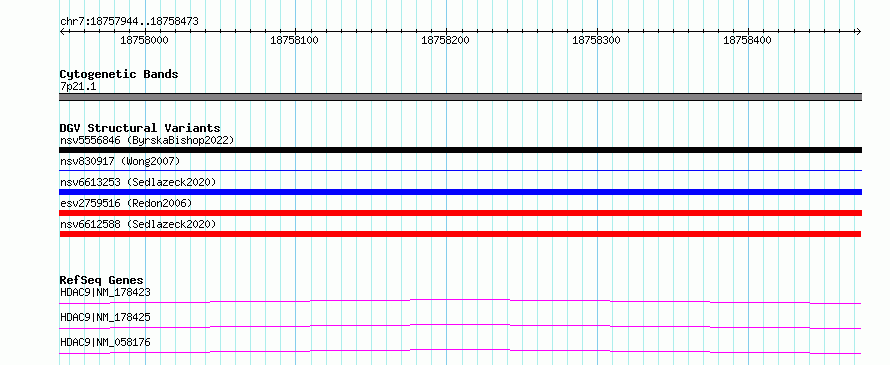Image resolution: width=890 pixels, height=365 pixels.
Task: Click the 18758000 ruler position label
Action: point(144,40)
